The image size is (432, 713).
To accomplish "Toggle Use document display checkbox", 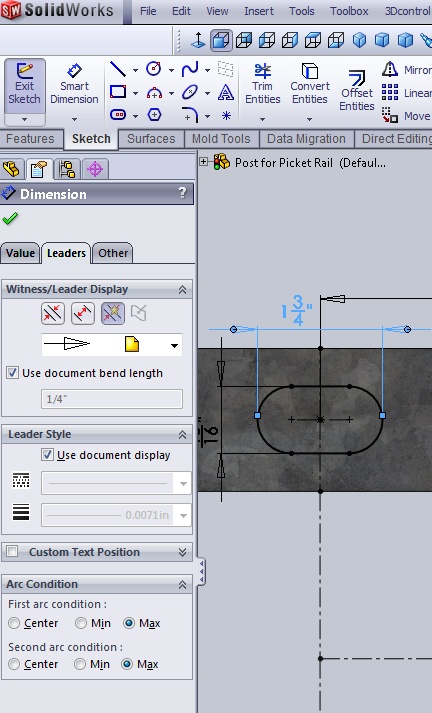I will tap(47, 455).
